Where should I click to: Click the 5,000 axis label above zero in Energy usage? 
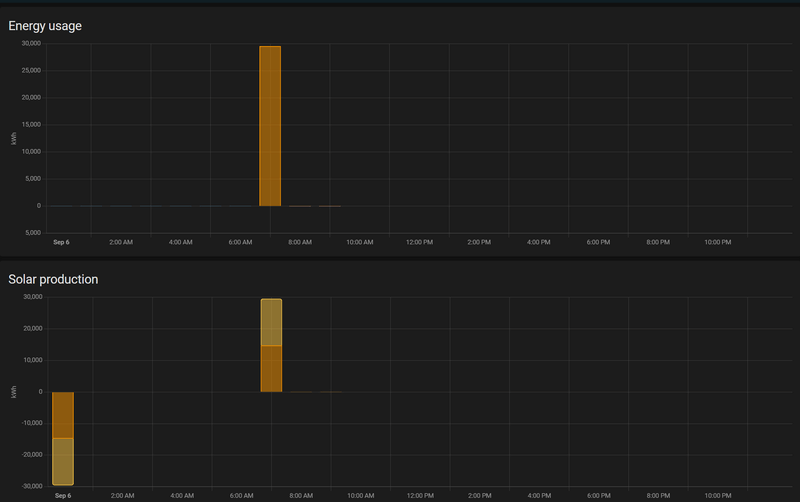click(x=33, y=179)
